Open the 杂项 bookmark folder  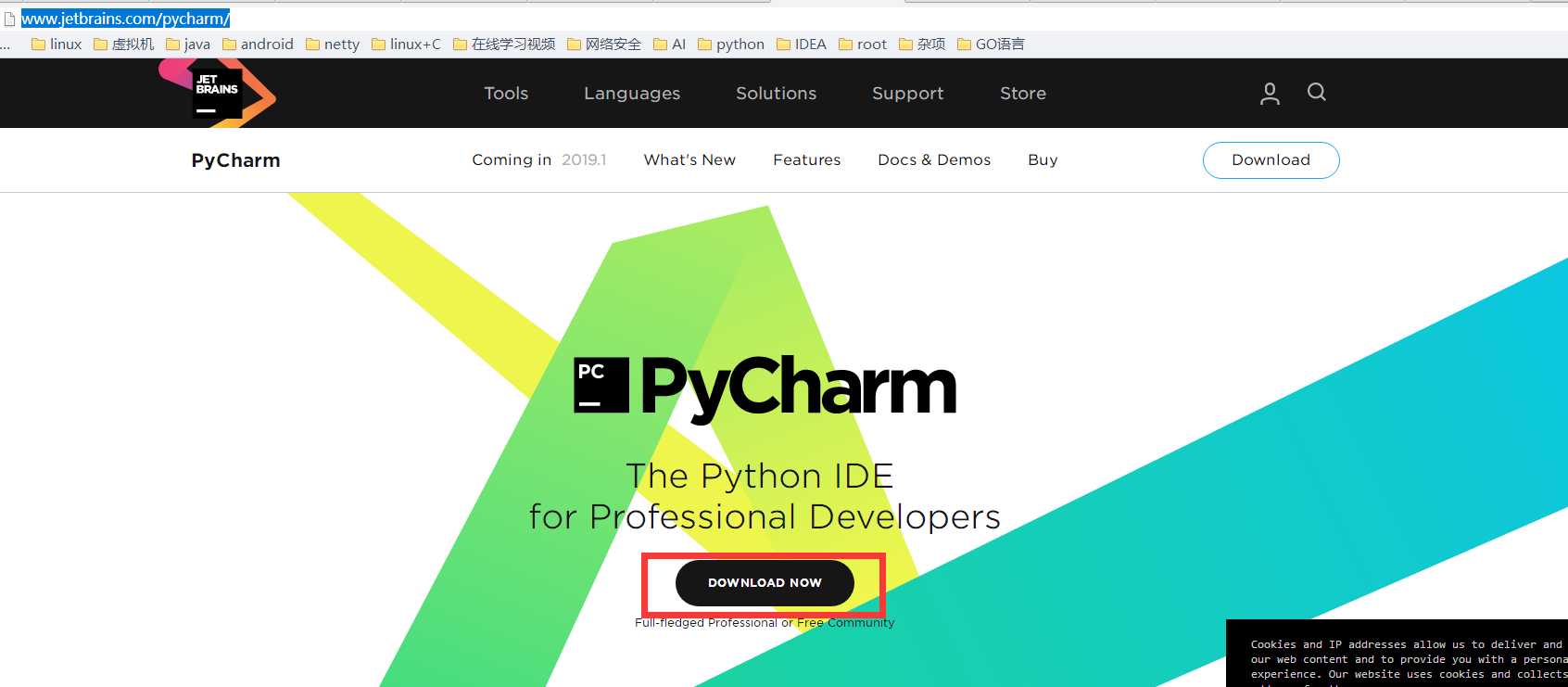pos(922,44)
